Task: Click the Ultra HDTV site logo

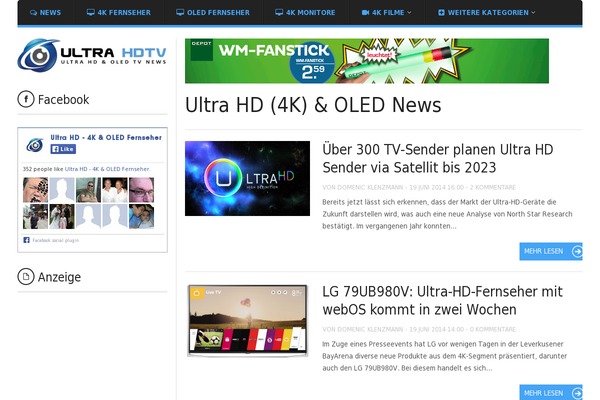Action: tap(92, 56)
